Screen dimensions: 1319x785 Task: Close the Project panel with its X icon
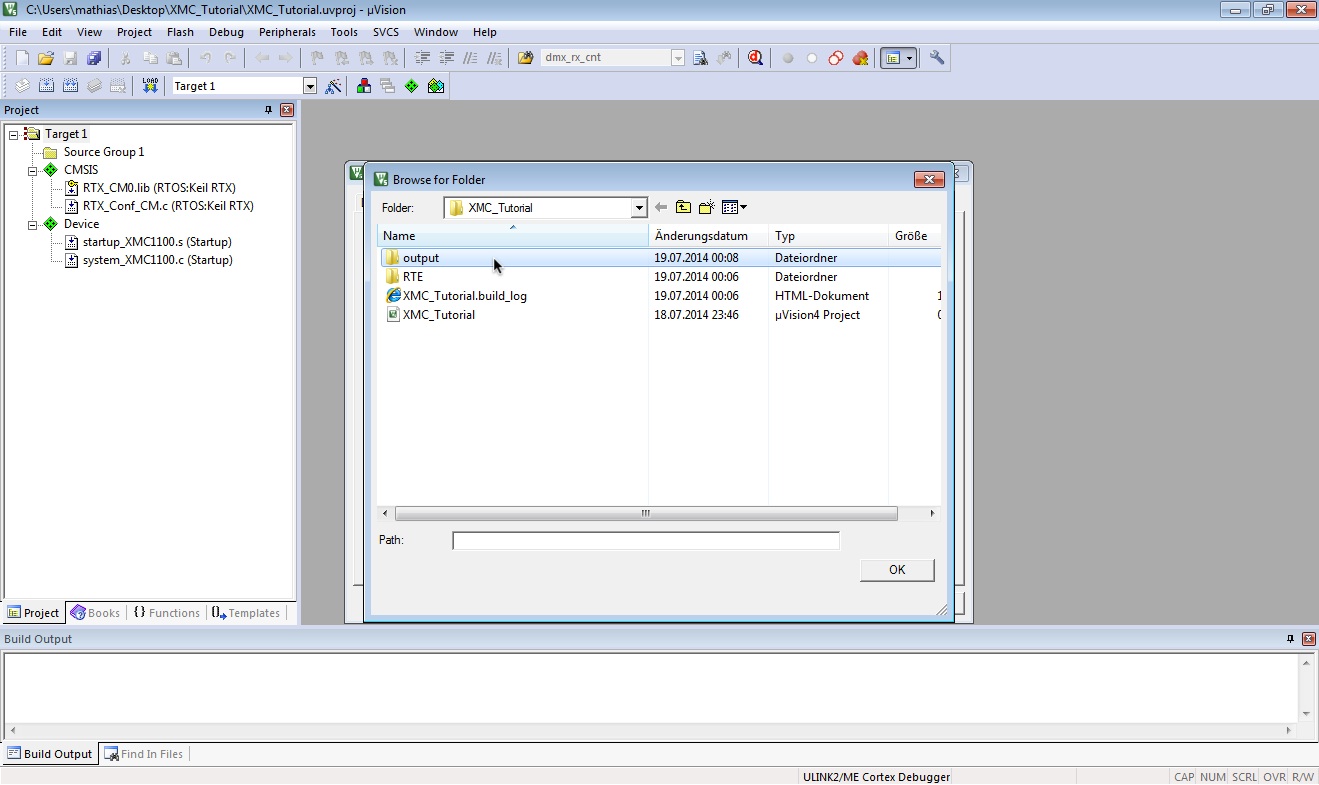click(x=287, y=110)
